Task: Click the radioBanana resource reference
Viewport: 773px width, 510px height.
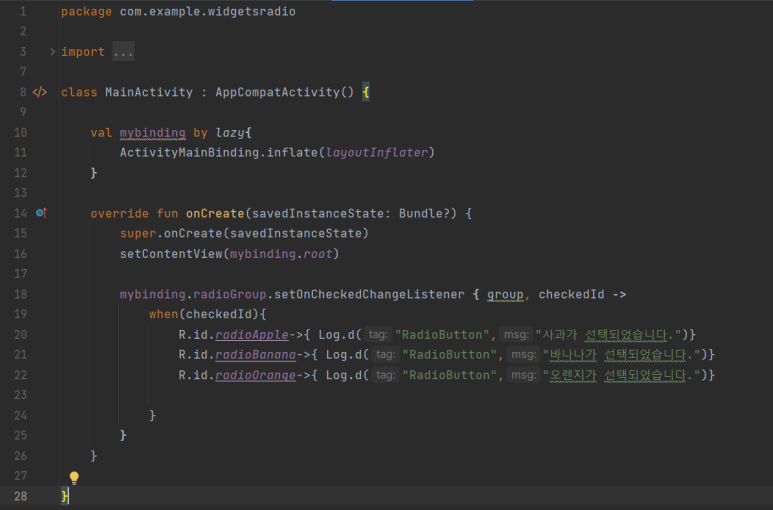Action: coord(255,355)
